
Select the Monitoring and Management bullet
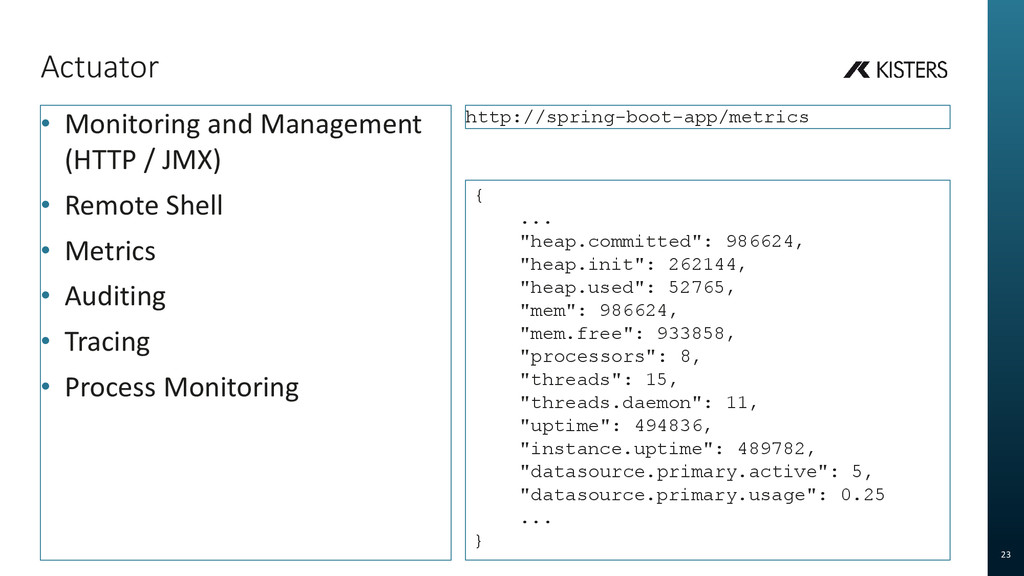coord(243,142)
